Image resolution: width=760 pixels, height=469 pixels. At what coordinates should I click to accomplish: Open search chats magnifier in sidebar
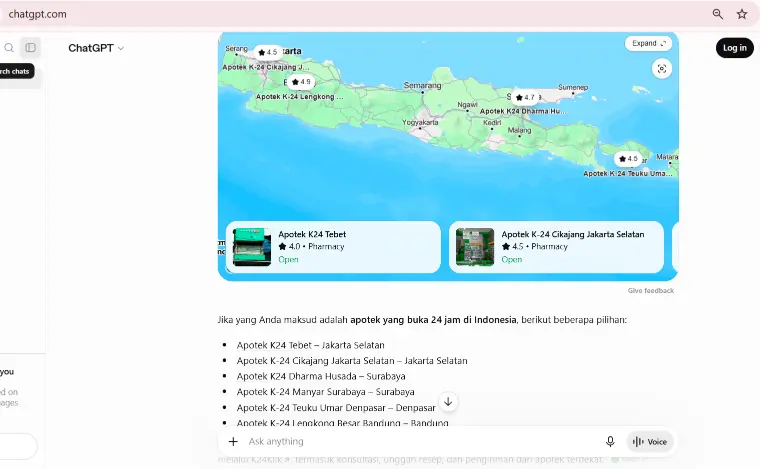(9, 47)
